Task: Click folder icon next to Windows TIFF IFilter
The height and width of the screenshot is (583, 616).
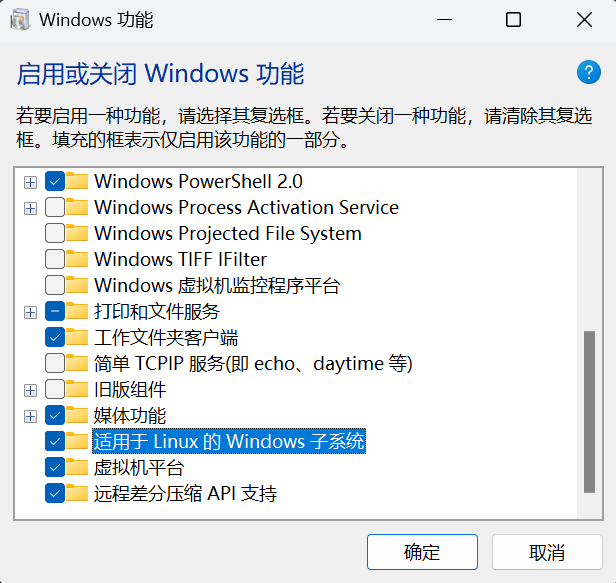Action: click(x=77, y=260)
